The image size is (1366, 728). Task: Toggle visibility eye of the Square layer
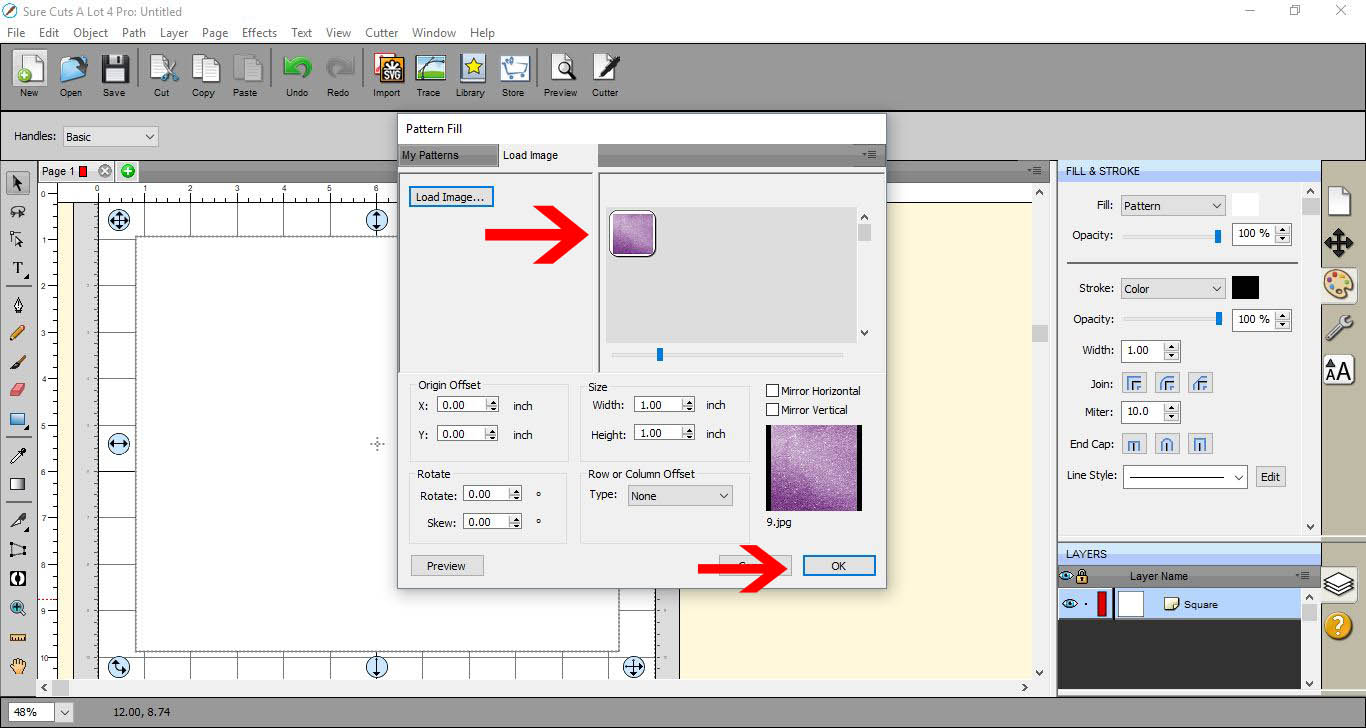click(x=1070, y=604)
